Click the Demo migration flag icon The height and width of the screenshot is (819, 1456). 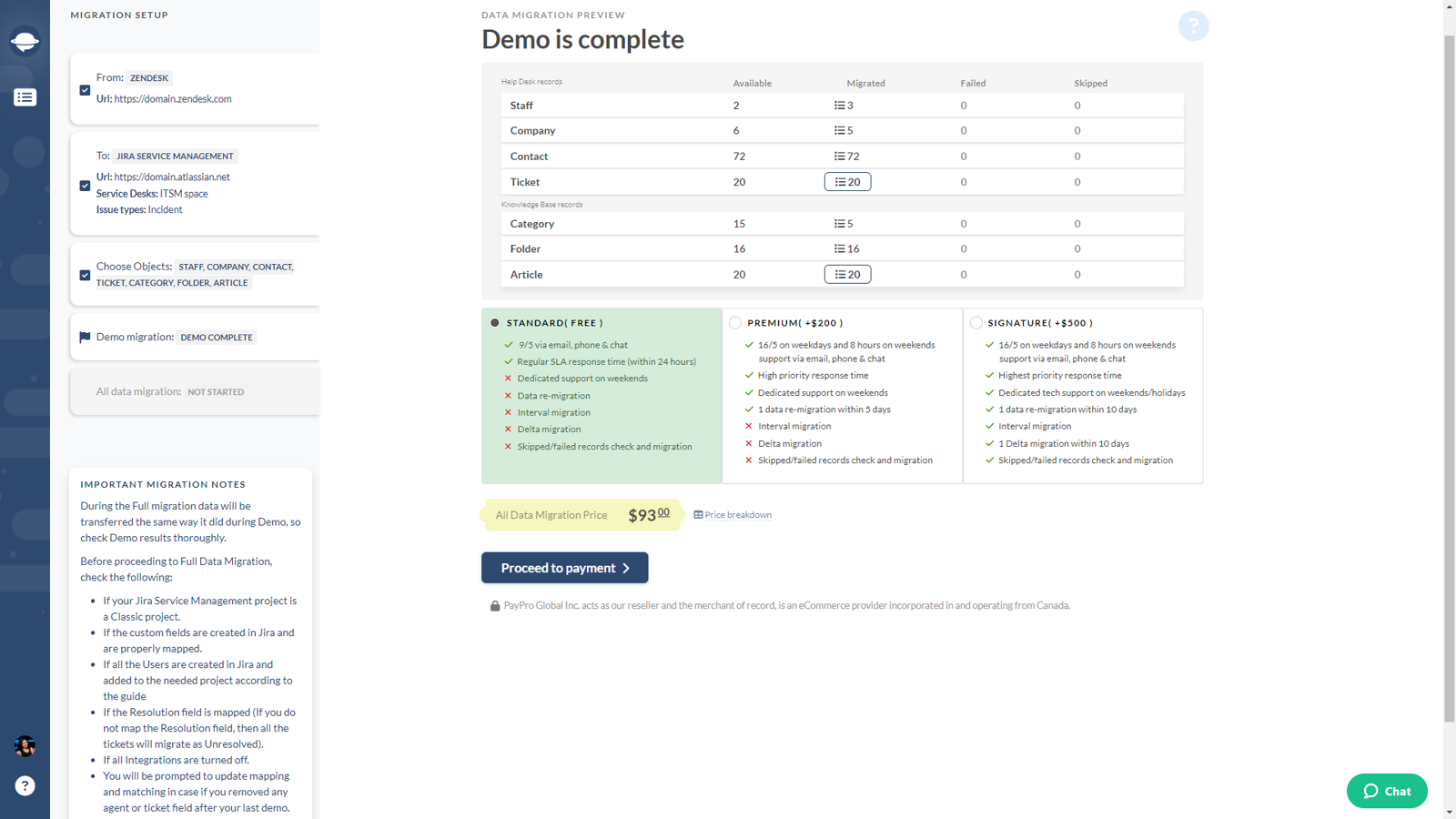[x=85, y=338]
